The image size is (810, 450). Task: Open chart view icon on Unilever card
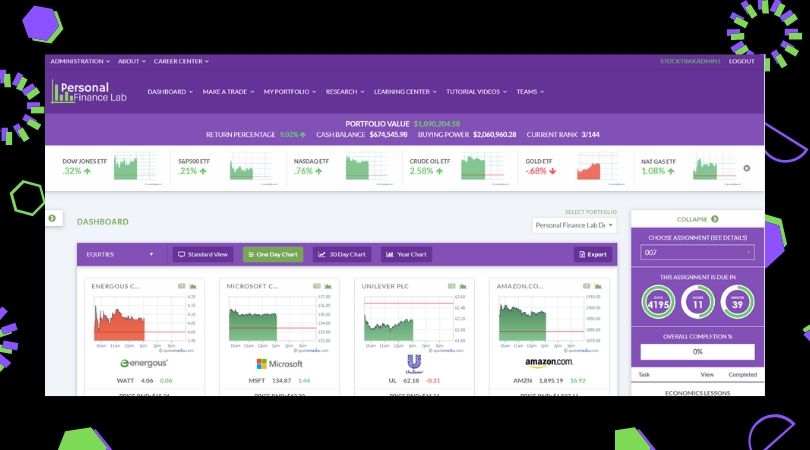463,286
